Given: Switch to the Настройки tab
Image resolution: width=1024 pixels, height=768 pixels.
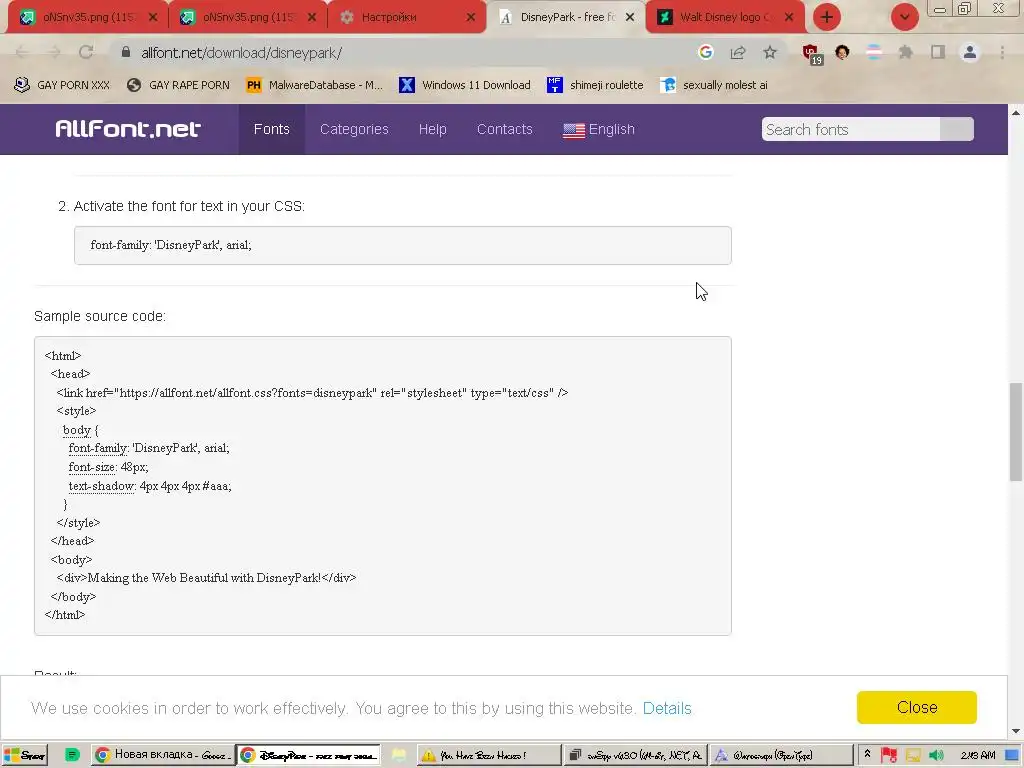Looking at the screenshot, I should pos(406,17).
